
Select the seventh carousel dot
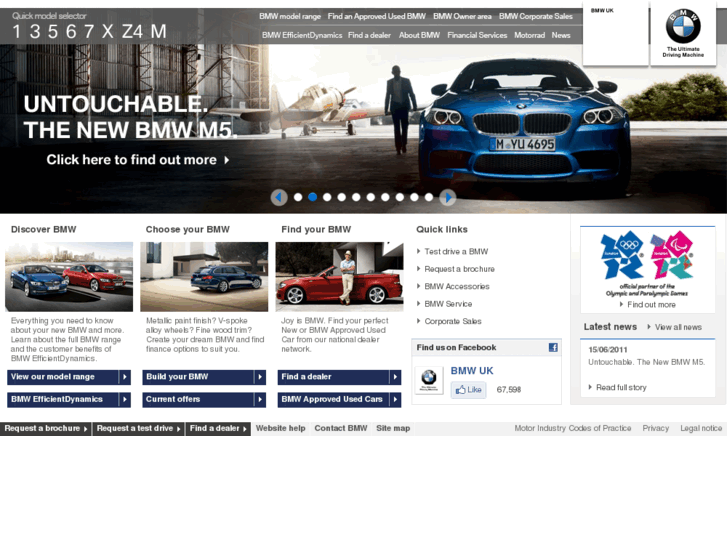tap(385, 197)
